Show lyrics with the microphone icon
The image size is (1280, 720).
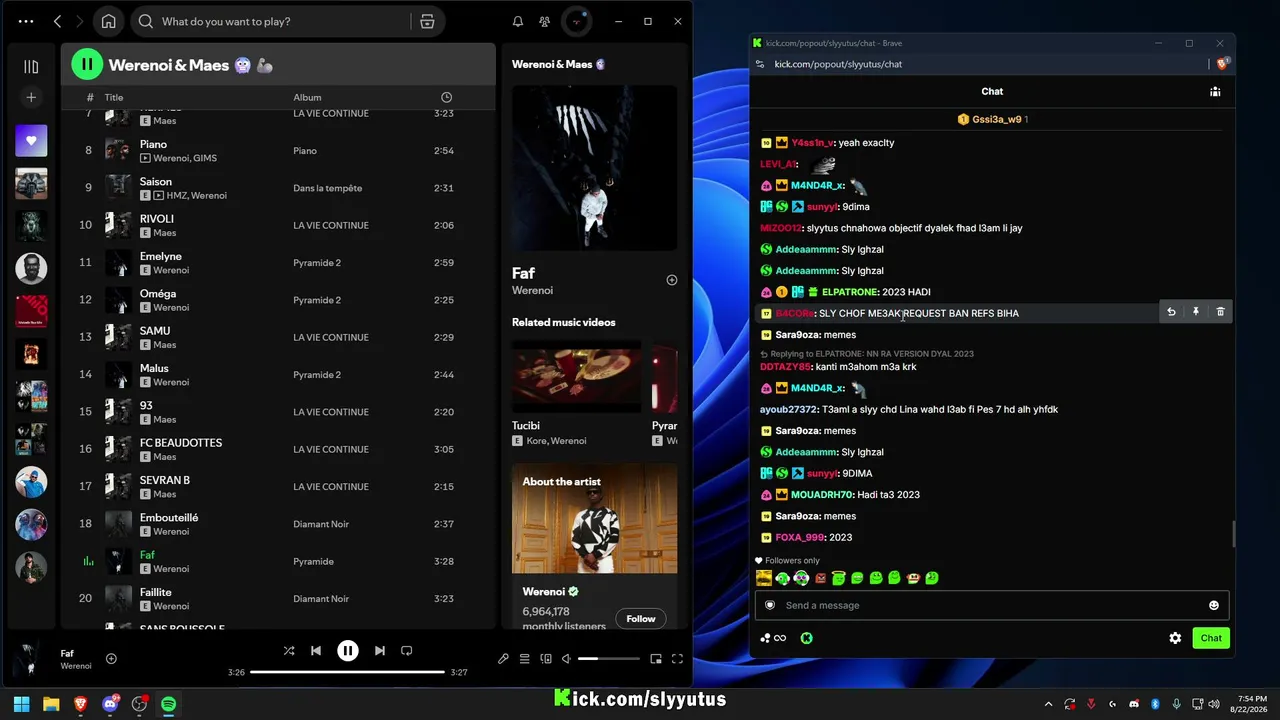tap(503, 659)
